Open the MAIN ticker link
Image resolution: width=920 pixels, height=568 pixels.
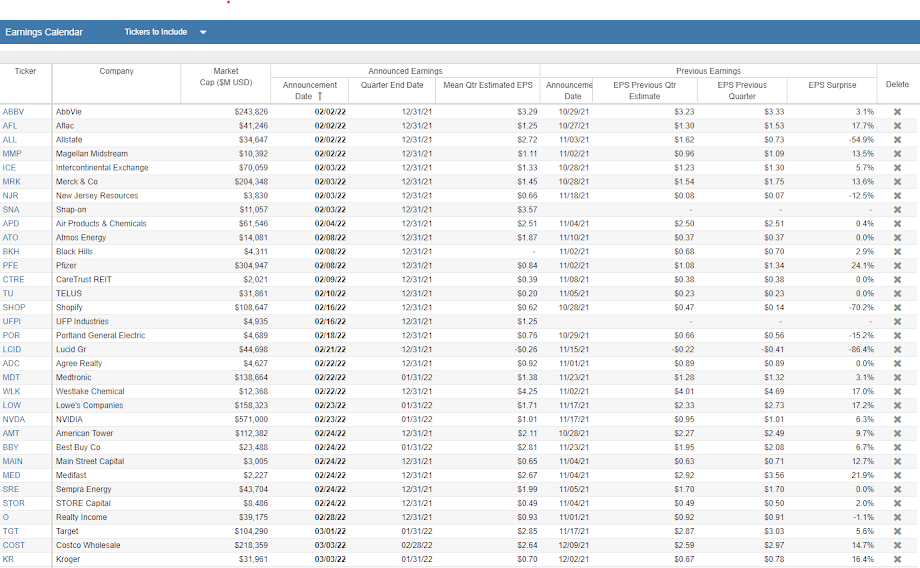coord(12,462)
